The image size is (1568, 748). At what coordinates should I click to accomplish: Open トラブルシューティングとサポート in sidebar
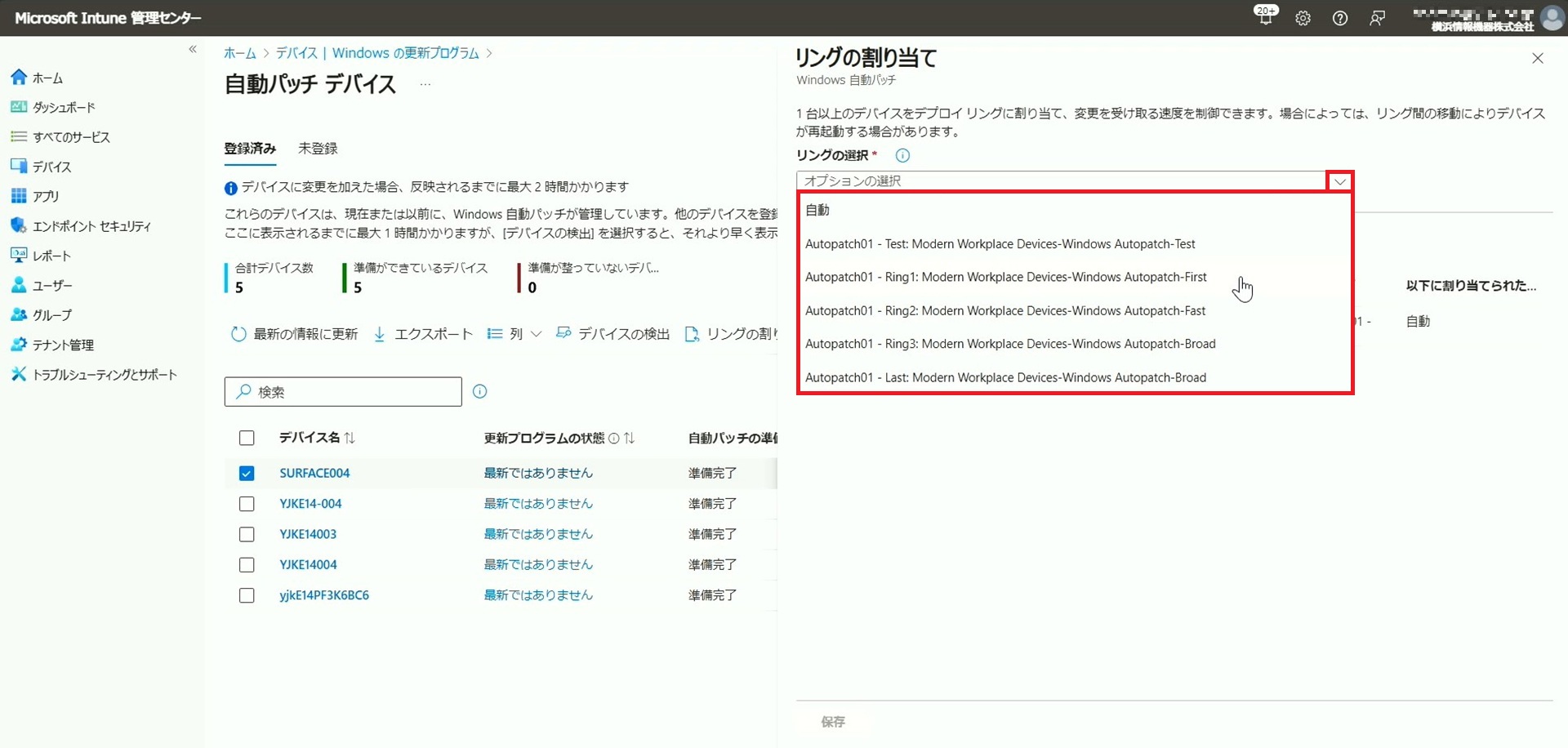pos(94,374)
